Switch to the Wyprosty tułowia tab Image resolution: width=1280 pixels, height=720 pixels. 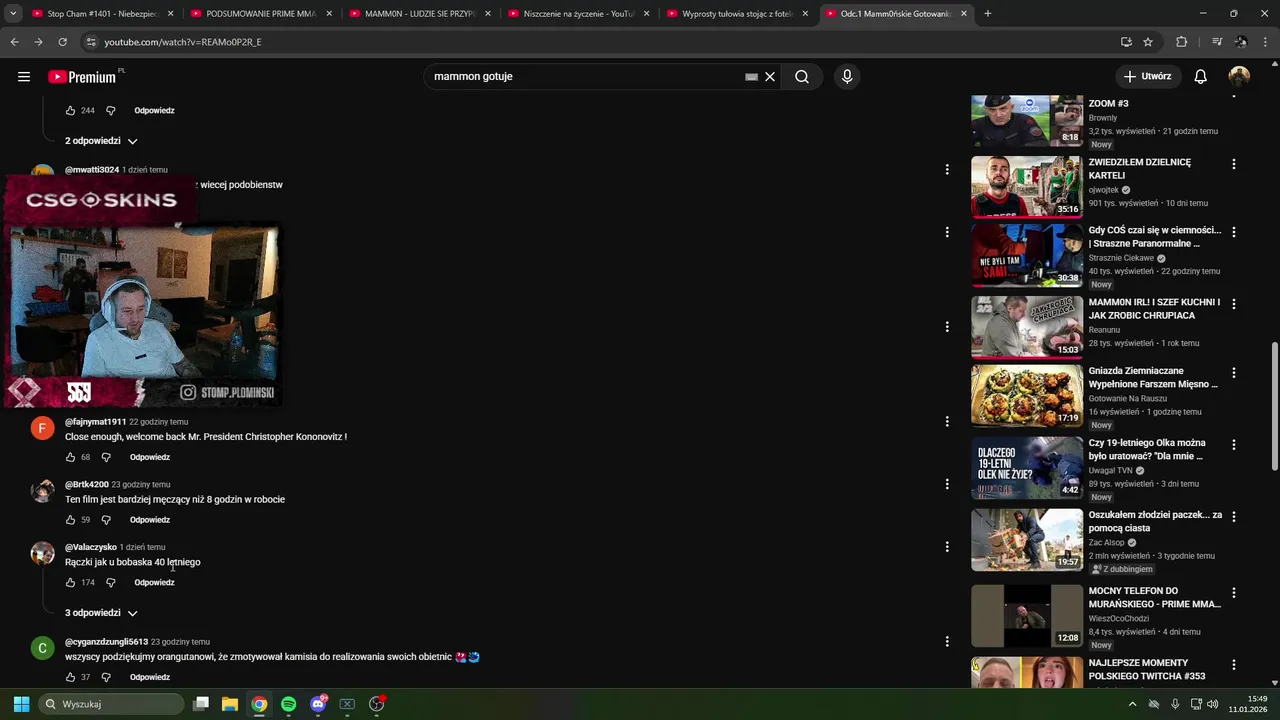pos(736,14)
